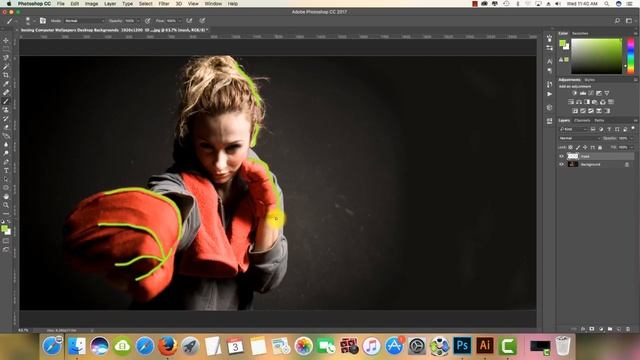Open the Actions panel play icon
This screenshot has height=360, width=640.
coord(549,94)
